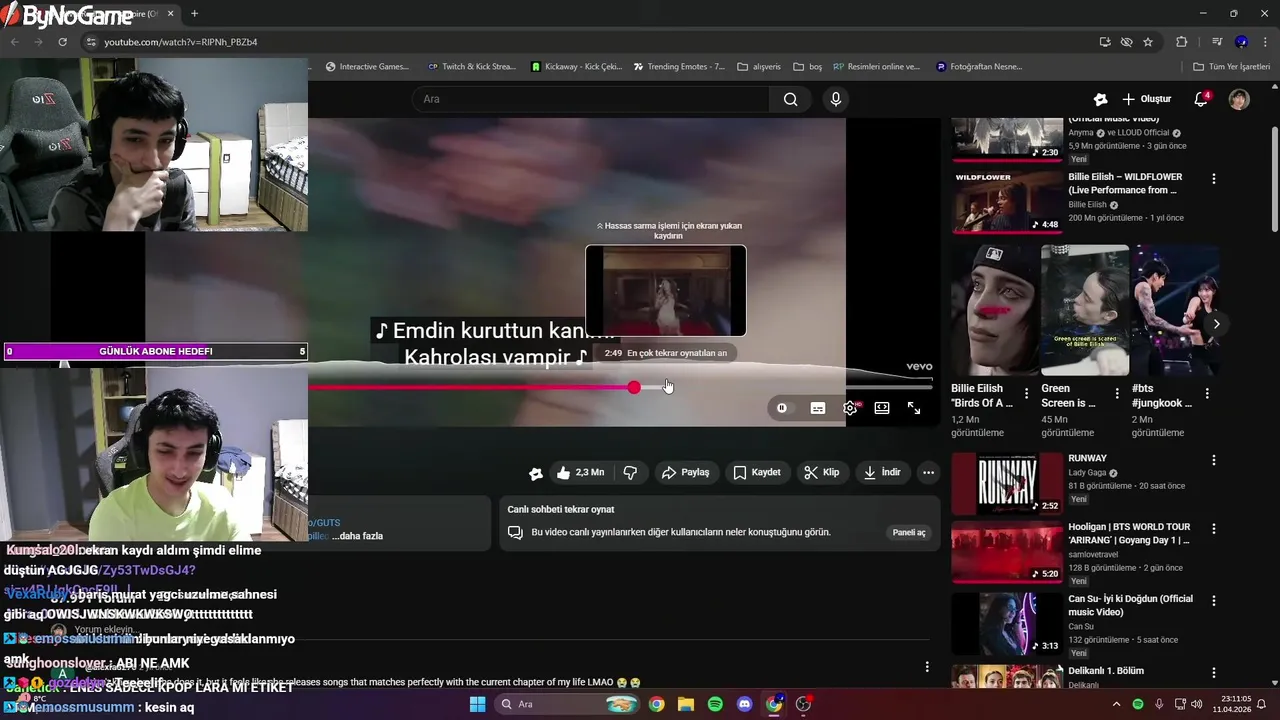
Task: Click the Paylaş share button
Action: tap(686, 472)
